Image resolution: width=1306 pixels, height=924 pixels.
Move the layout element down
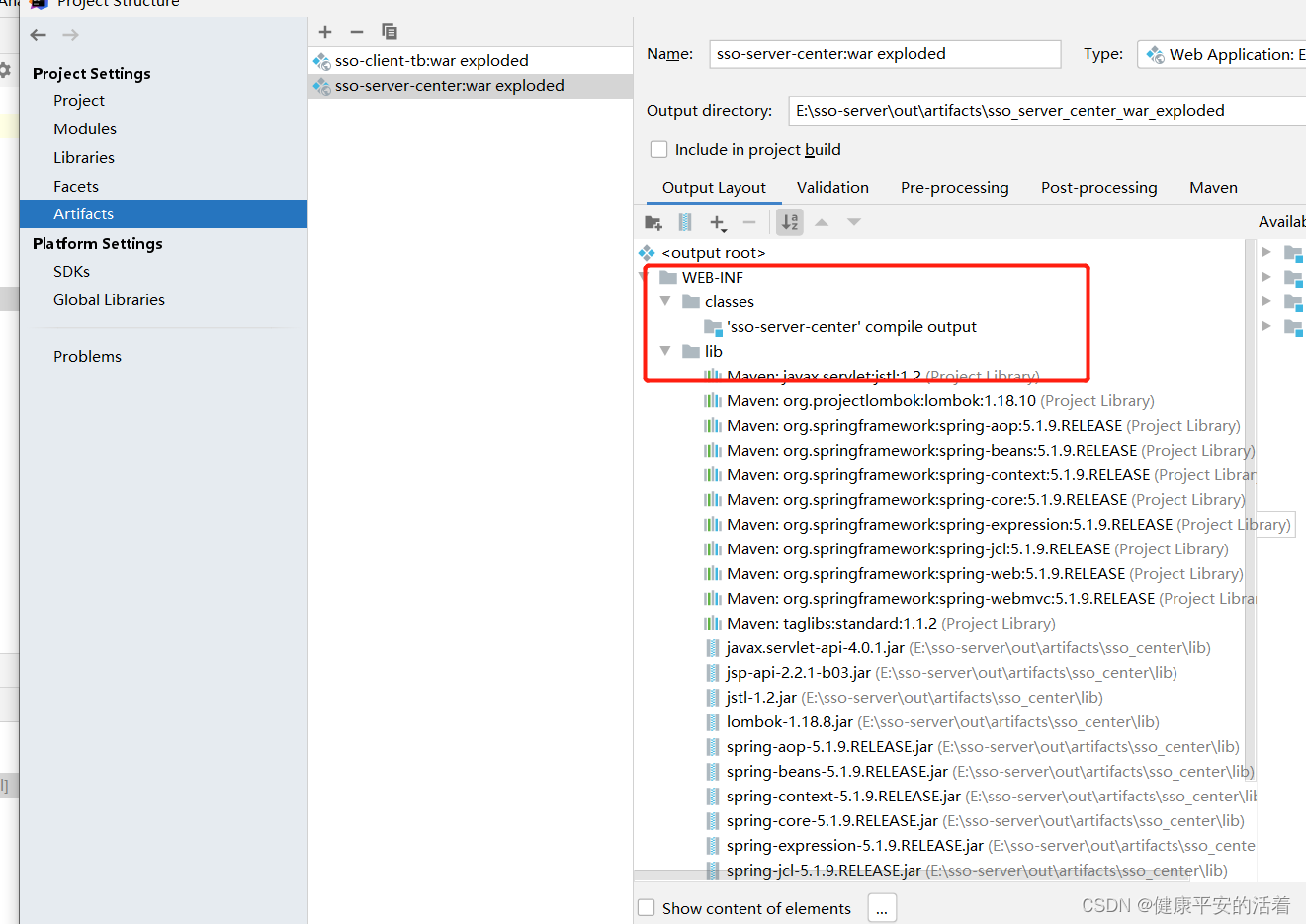click(854, 222)
